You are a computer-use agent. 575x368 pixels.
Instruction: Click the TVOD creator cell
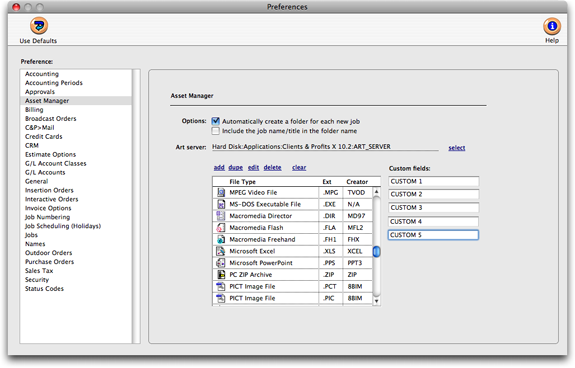point(357,192)
